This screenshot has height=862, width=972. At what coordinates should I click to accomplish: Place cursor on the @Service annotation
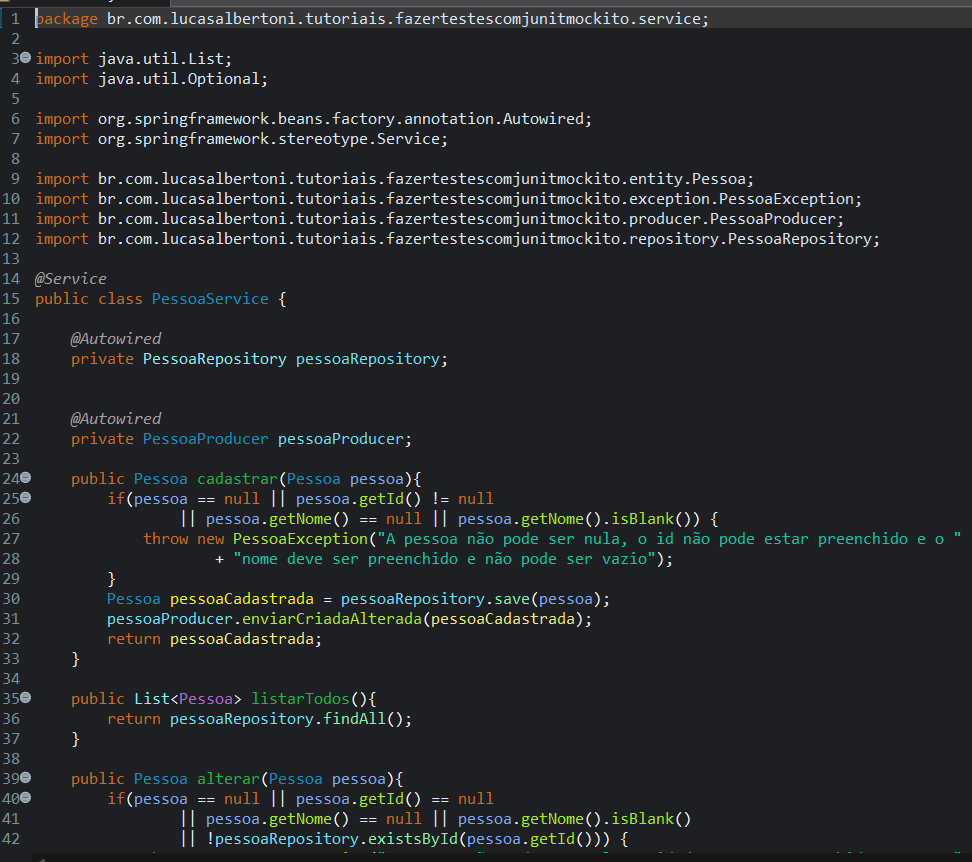(x=69, y=278)
